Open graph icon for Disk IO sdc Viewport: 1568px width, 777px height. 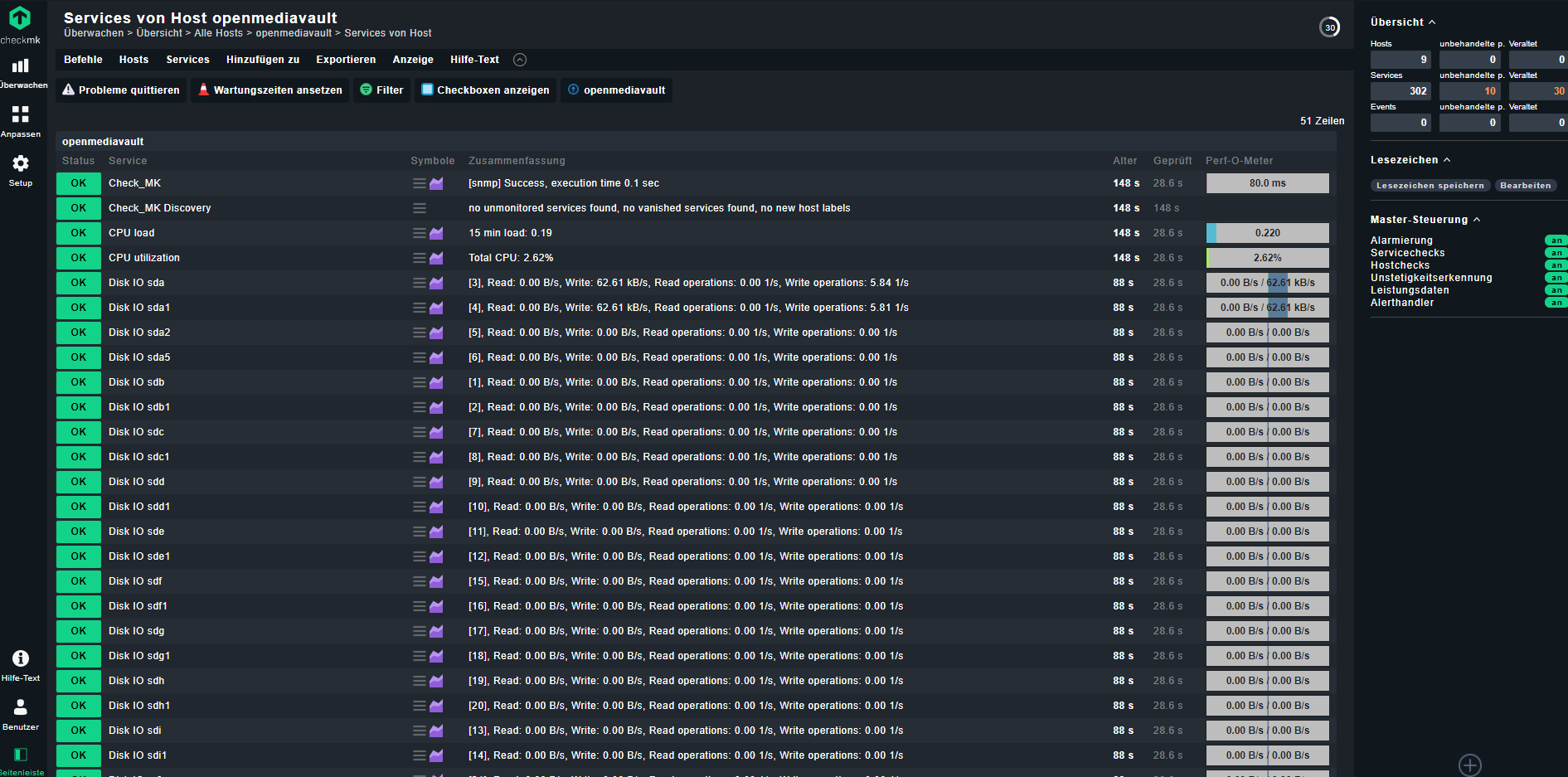tap(436, 432)
